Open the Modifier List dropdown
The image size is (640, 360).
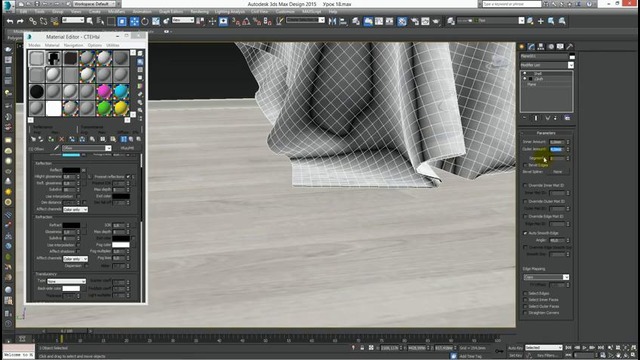pos(547,65)
